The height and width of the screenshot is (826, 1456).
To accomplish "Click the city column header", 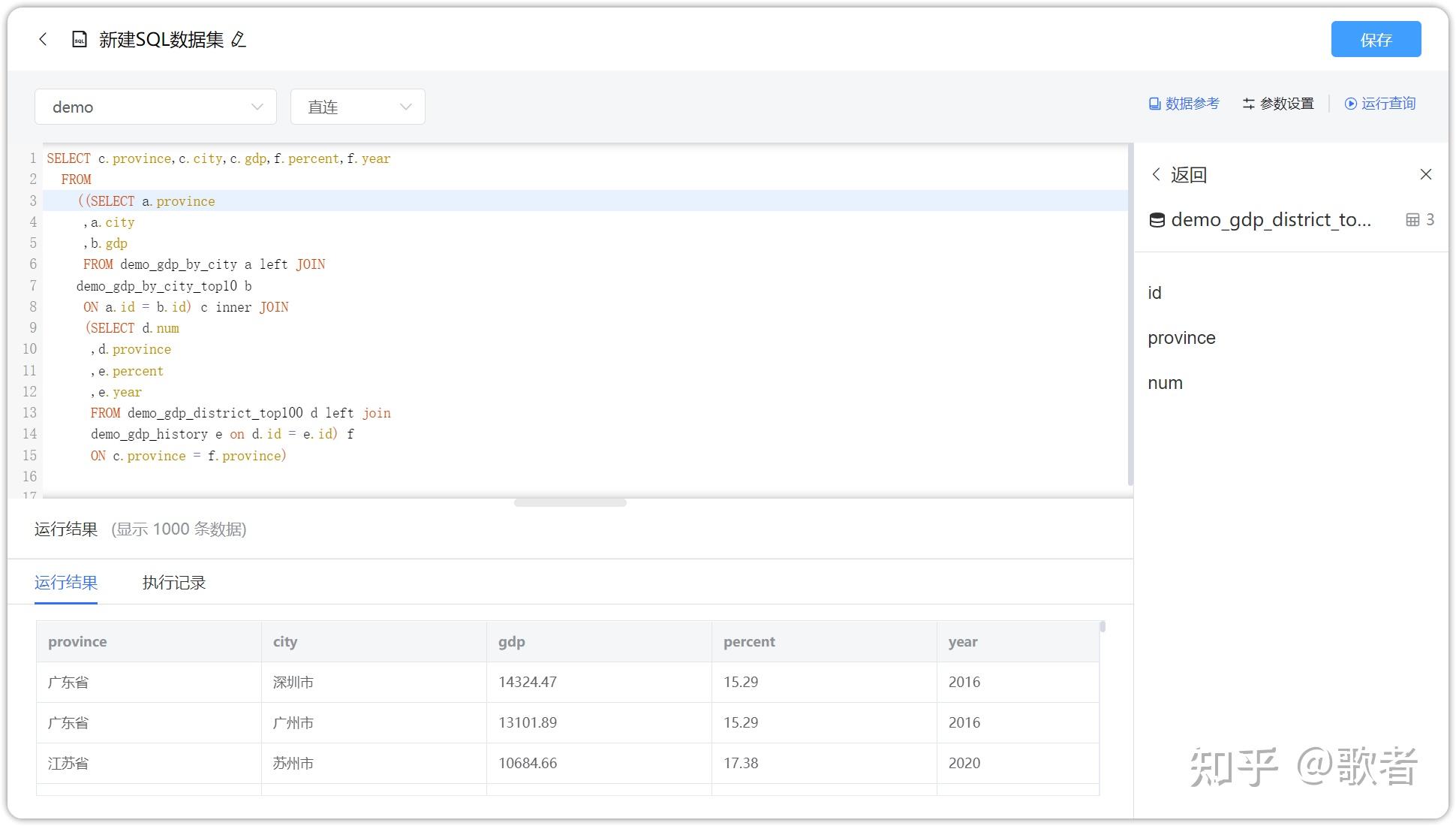I will click(x=374, y=641).
